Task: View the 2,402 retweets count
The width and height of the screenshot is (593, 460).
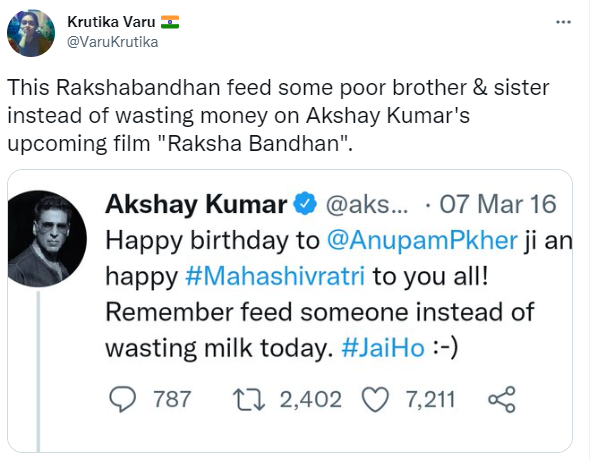Action: tap(310, 400)
